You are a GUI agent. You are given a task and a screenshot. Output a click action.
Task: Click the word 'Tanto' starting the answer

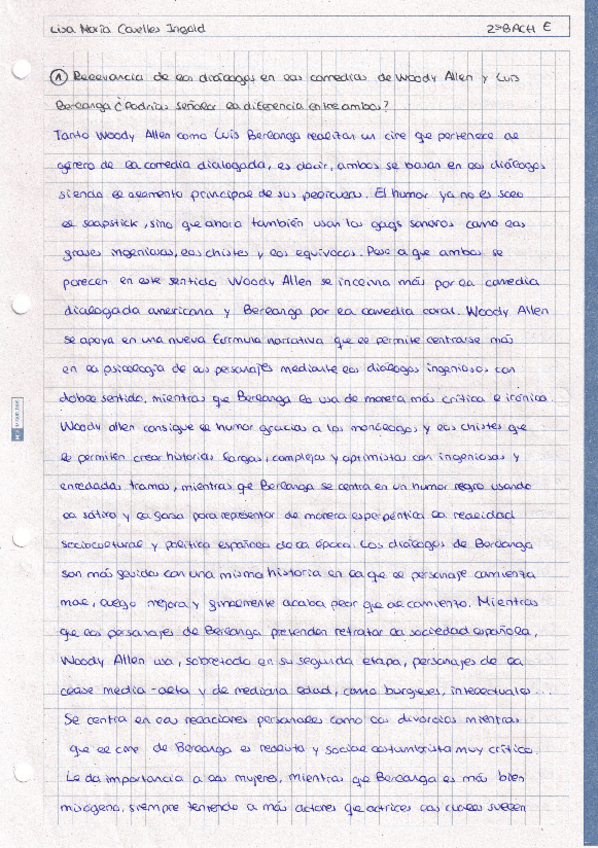(x=71, y=135)
